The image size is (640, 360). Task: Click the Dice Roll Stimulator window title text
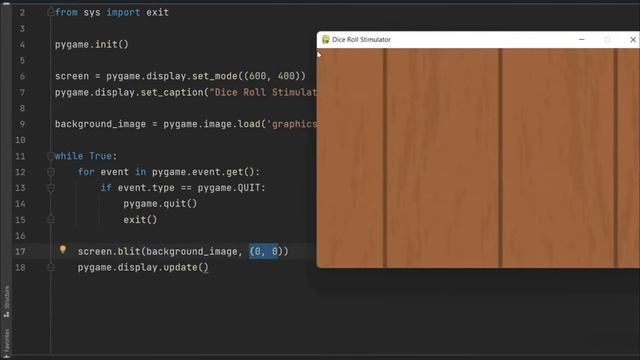[x=361, y=40]
